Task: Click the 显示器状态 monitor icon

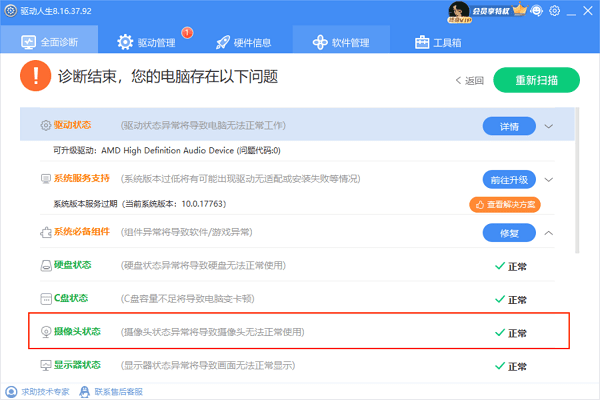Action: (x=46, y=365)
